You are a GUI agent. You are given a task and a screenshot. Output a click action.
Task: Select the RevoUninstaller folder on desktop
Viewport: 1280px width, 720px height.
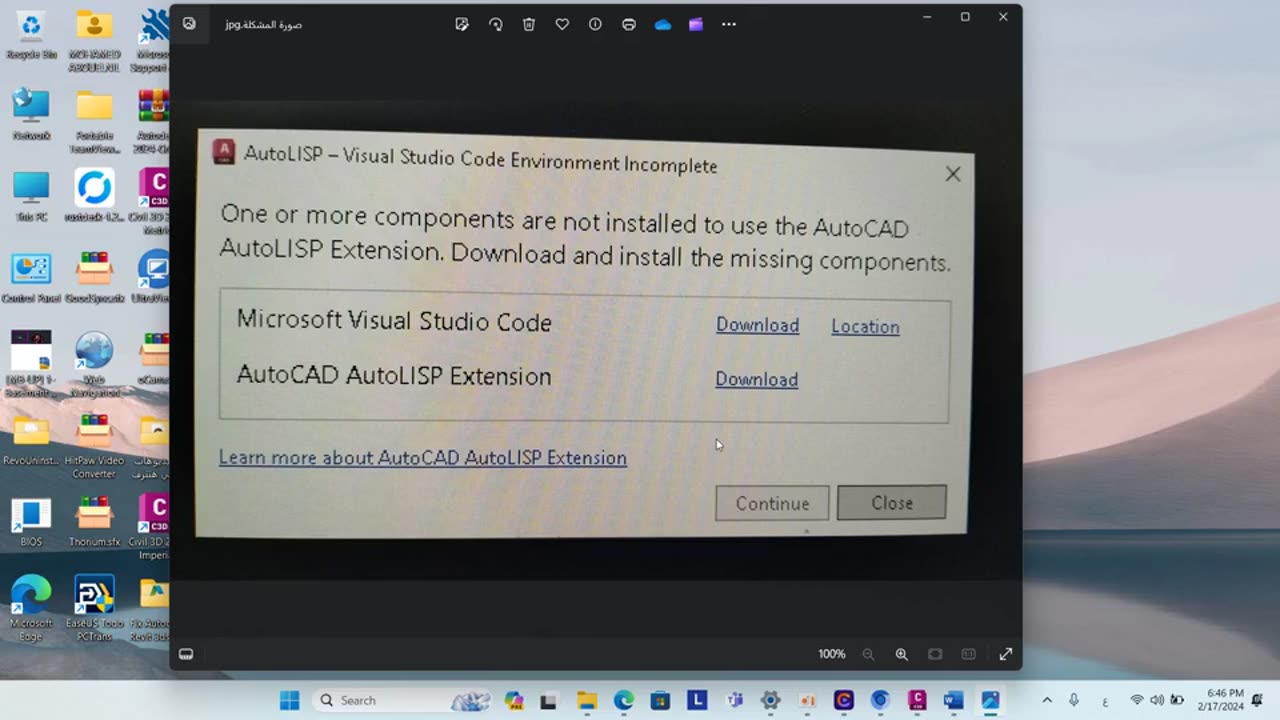click(31, 440)
